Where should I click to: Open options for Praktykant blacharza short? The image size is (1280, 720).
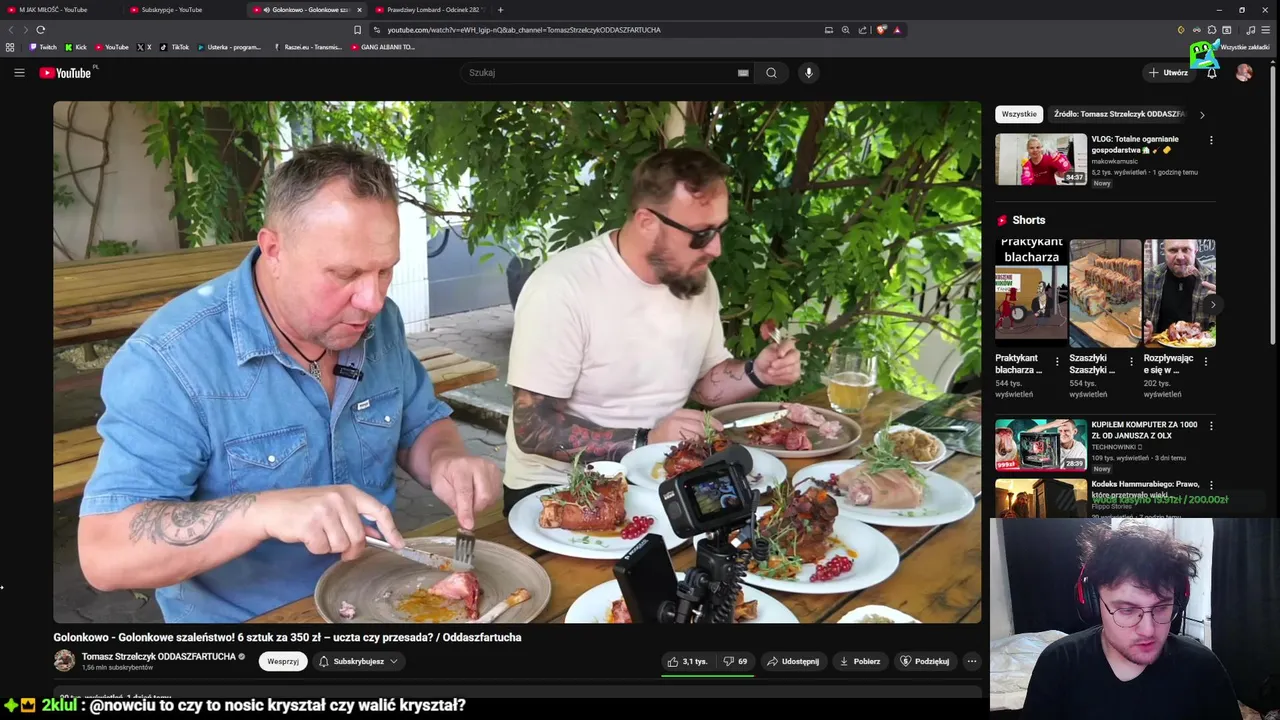[1057, 362]
